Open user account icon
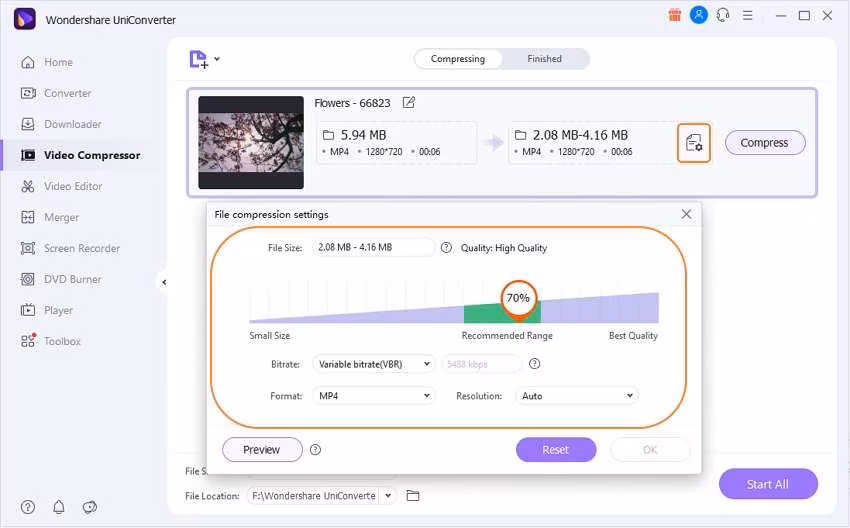The image size is (850, 528). pyautogui.click(x=699, y=15)
